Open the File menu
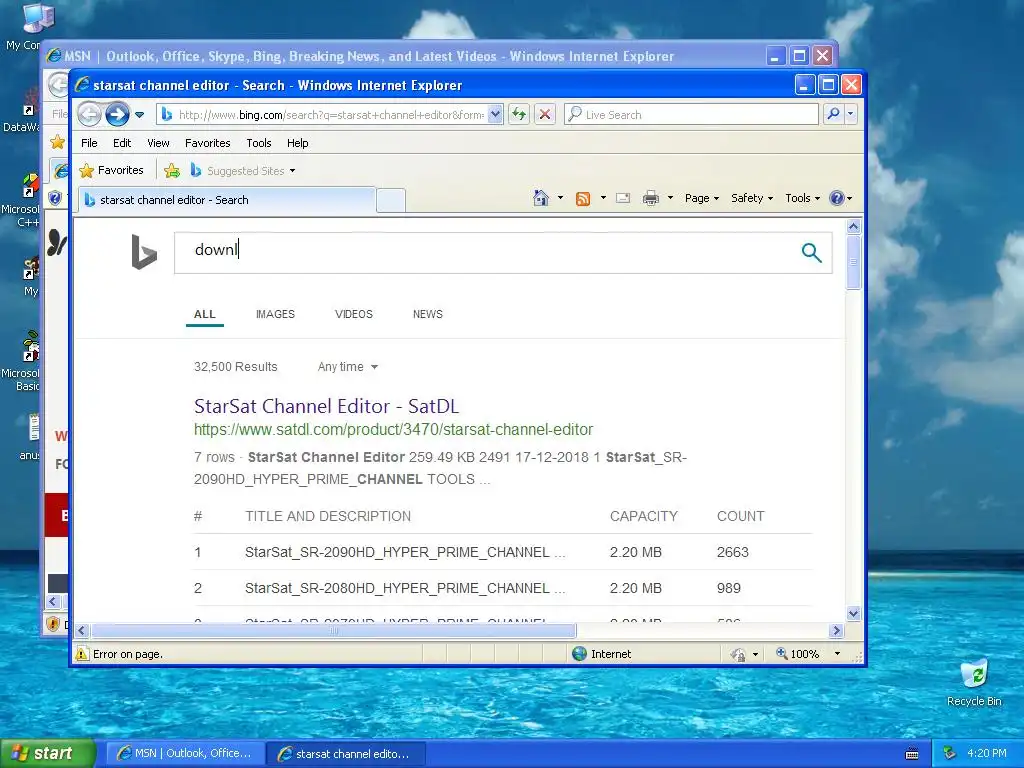The image size is (1024, 768). 89,143
